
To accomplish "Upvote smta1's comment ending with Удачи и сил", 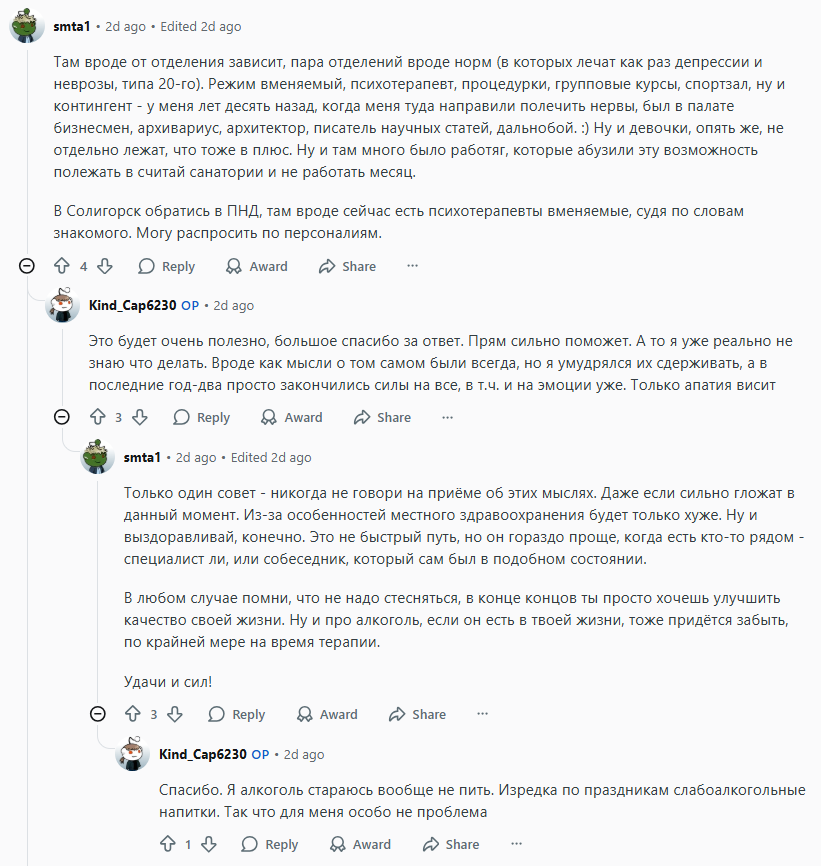I will [x=133, y=714].
